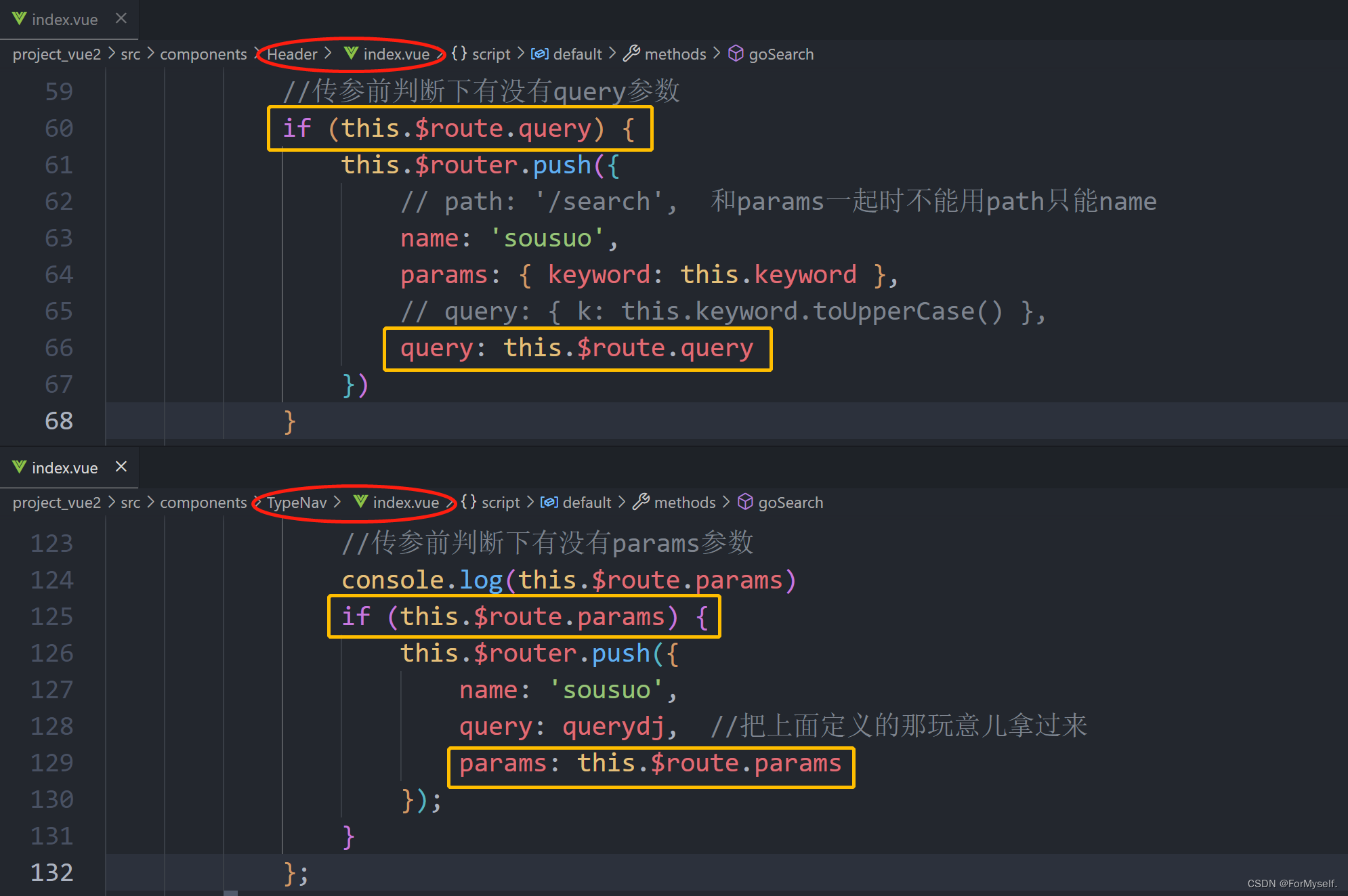This screenshot has height=896, width=1348.
Task: Select methods symbol in top breadcrumb
Action: click(x=675, y=54)
